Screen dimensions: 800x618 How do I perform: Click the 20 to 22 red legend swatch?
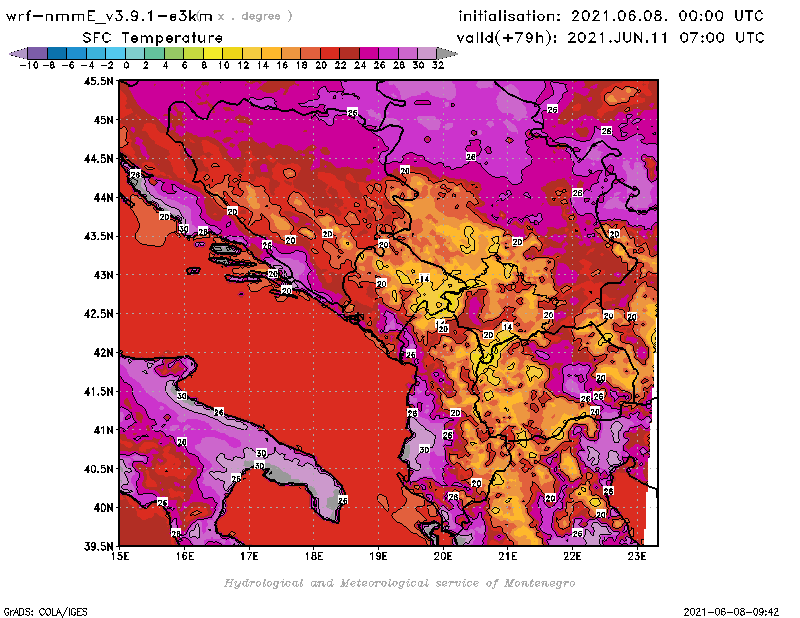pos(330,53)
